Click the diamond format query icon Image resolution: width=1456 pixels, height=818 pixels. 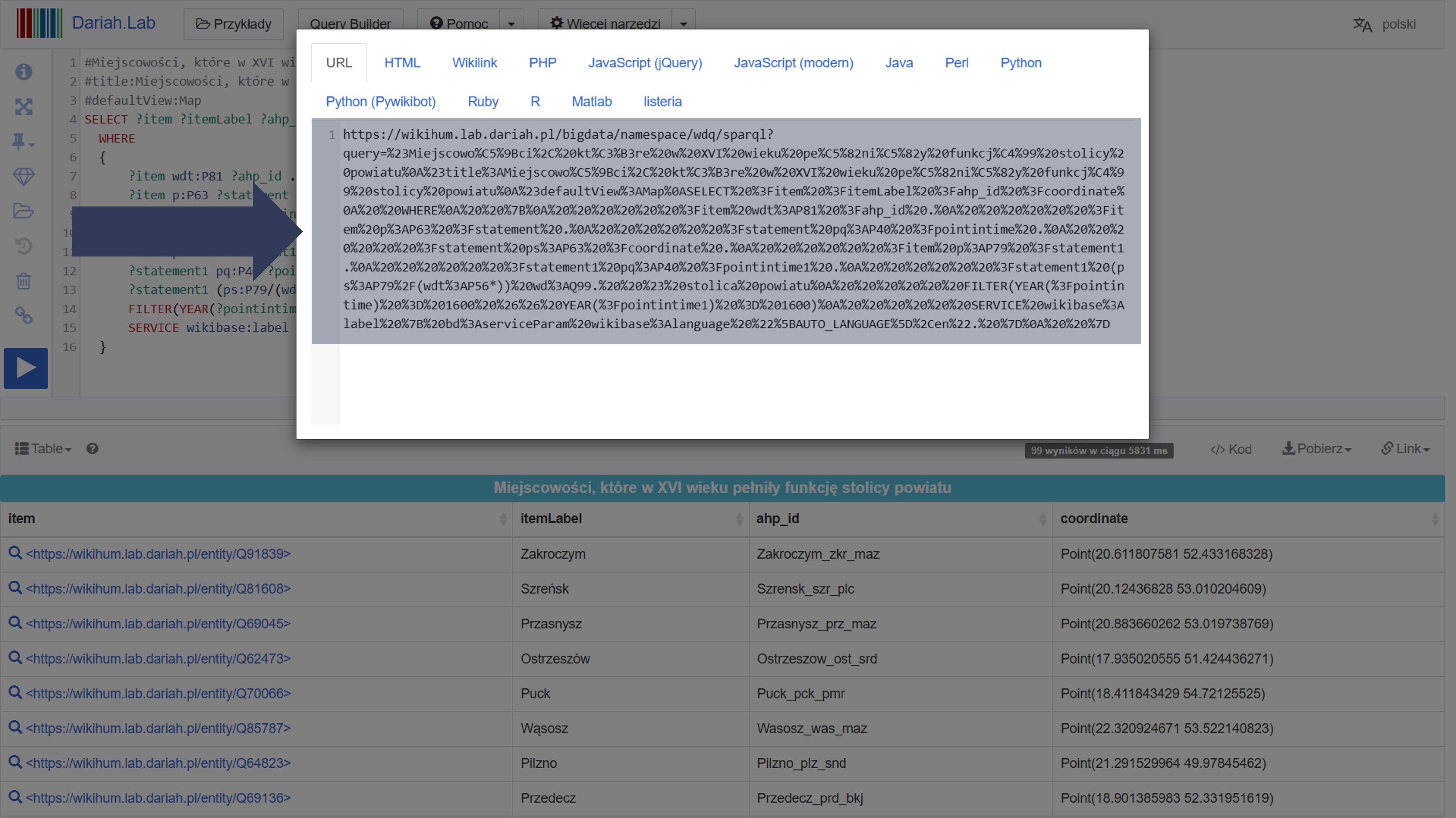24,176
